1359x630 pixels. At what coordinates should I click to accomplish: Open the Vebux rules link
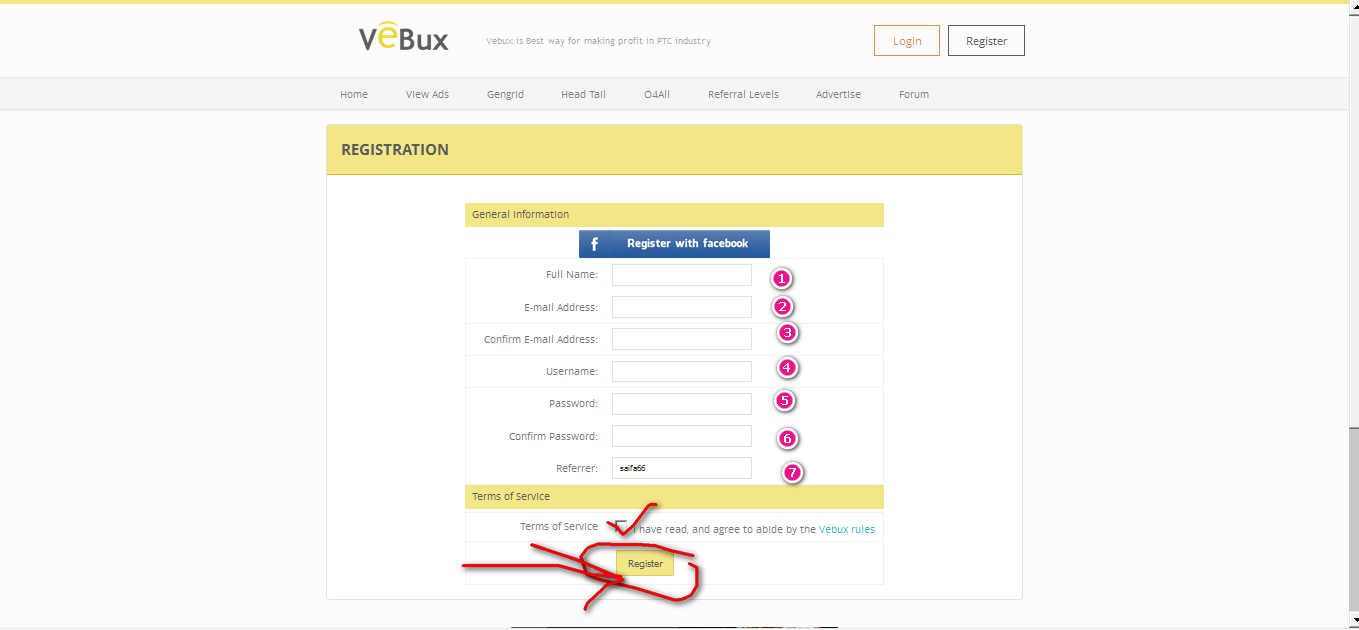pyautogui.click(x=846, y=529)
